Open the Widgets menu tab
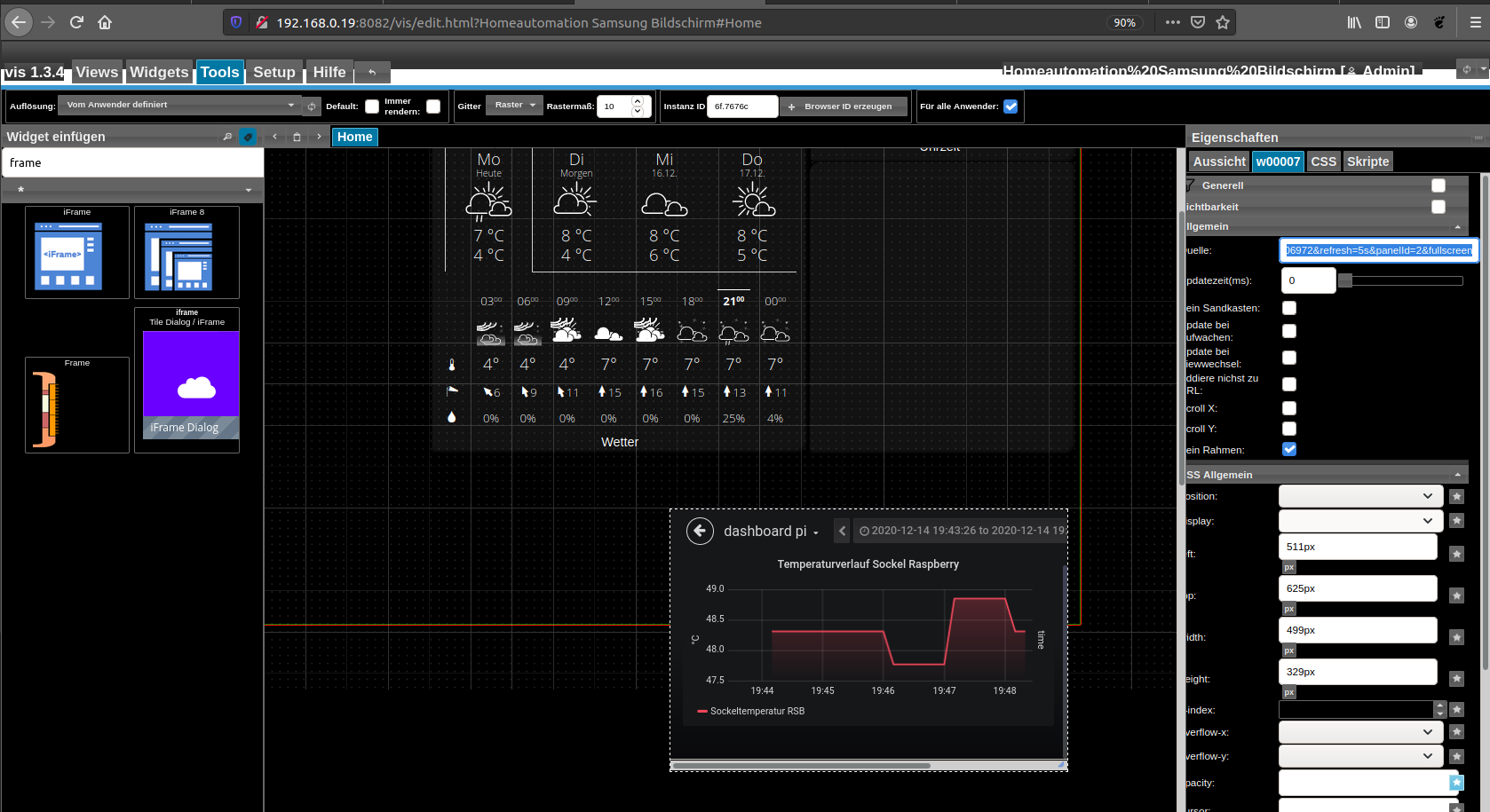 [159, 73]
